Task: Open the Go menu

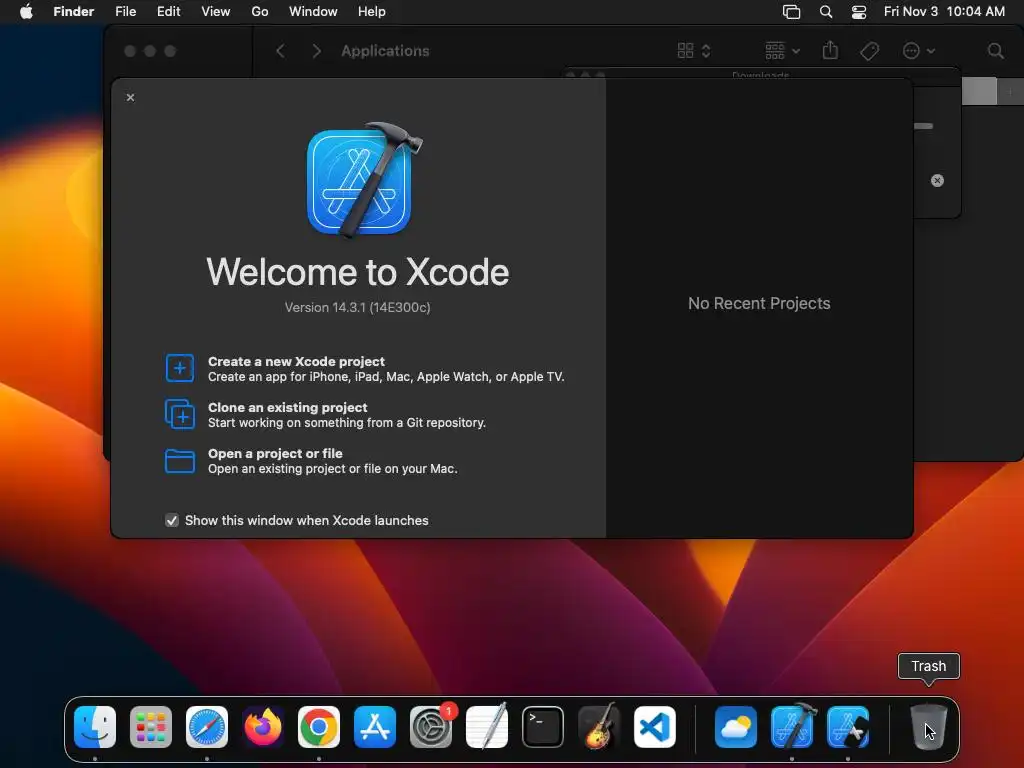Action: pos(260,12)
